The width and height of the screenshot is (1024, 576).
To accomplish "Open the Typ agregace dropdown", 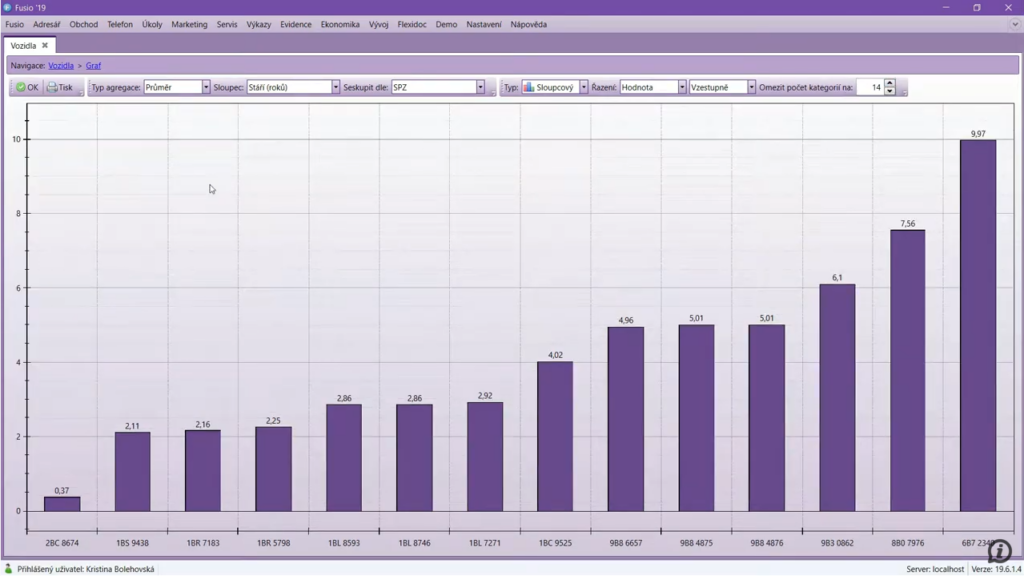I will 206,88.
